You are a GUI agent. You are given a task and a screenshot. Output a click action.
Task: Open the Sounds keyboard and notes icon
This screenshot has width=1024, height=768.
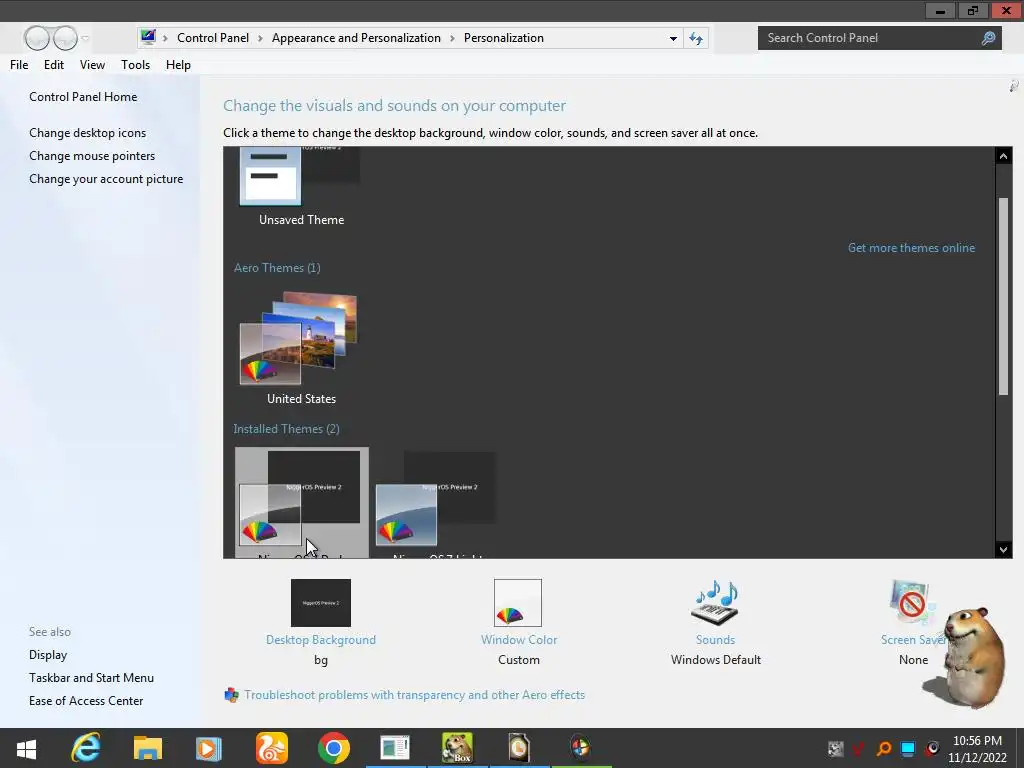pyautogui.click(x=715, y=603)
